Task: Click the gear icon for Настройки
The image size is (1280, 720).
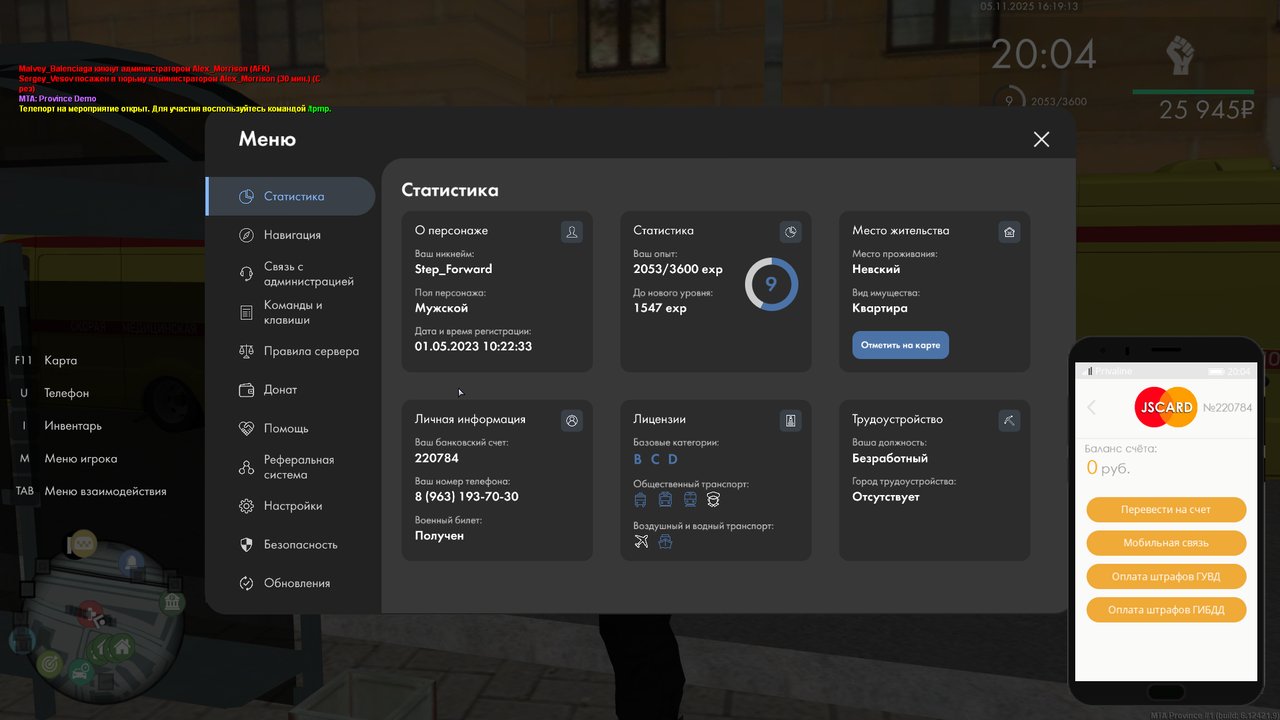Action: [x=246, y=506]
